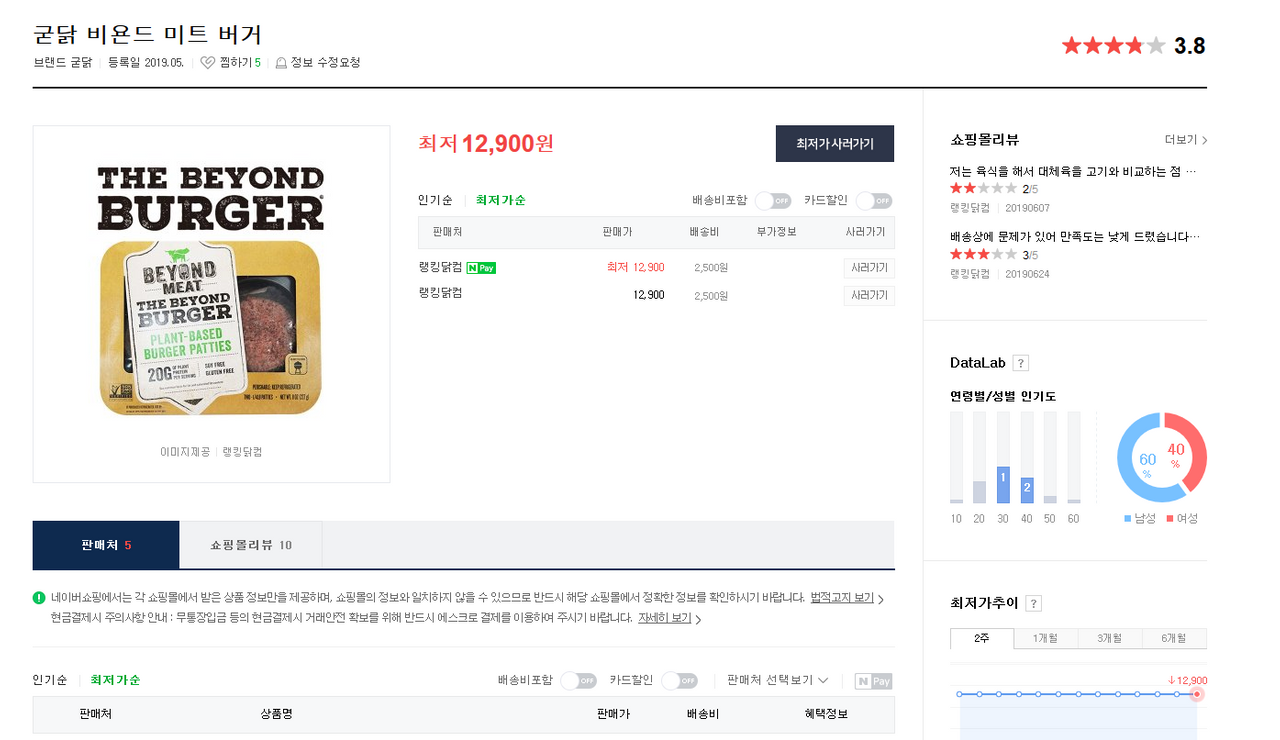Select the 1개월 price trend tab
Image resolution: width=1280 pixels, height=740 pixels.
point(1043,638)
